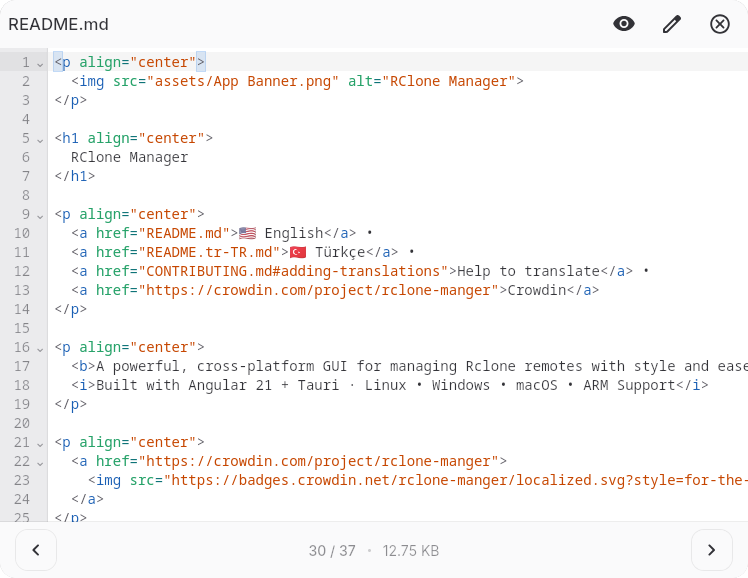Collapse the h1 fold at line 5

40,140
